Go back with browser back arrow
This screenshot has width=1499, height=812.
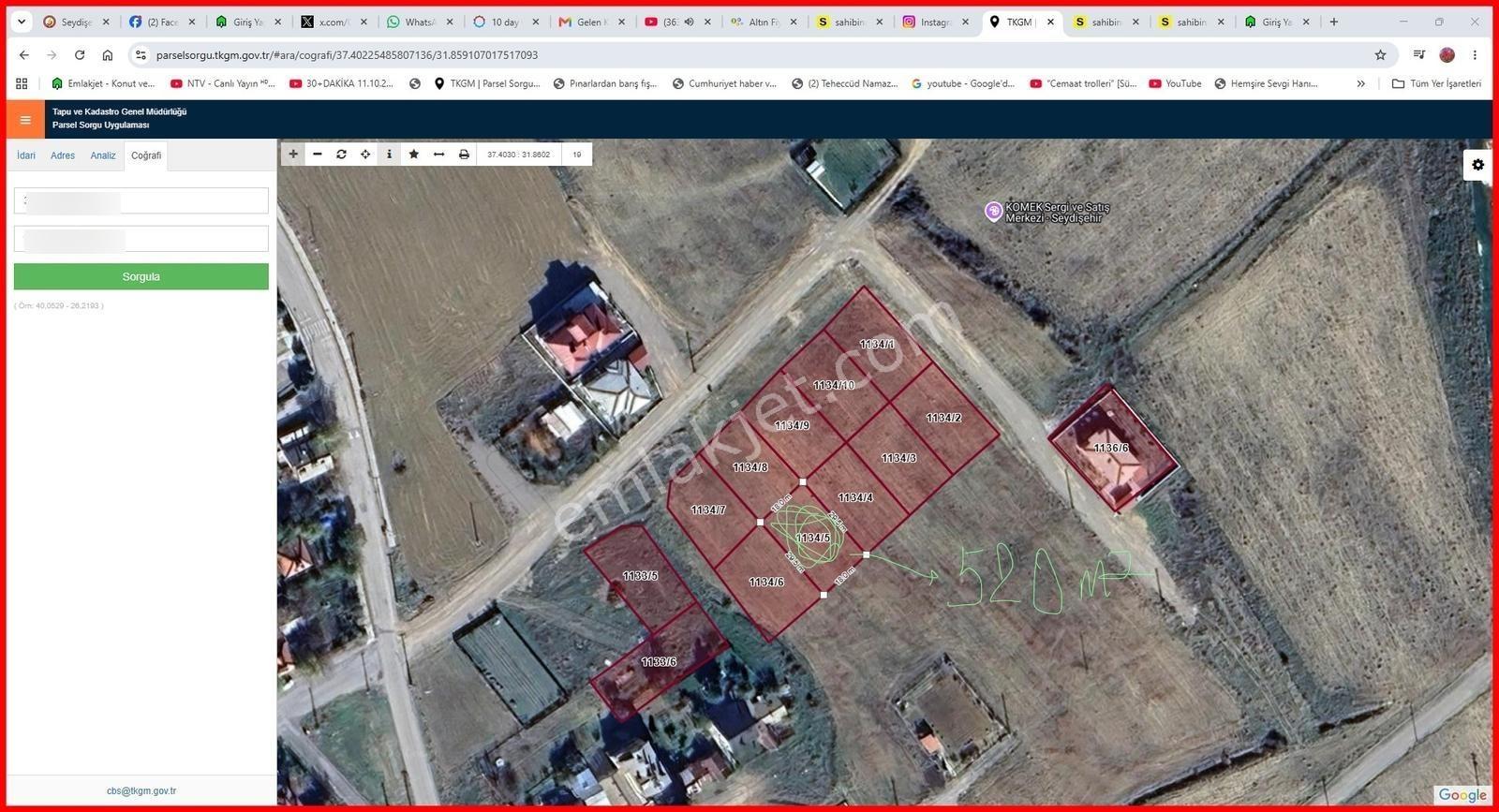(24, 55)
